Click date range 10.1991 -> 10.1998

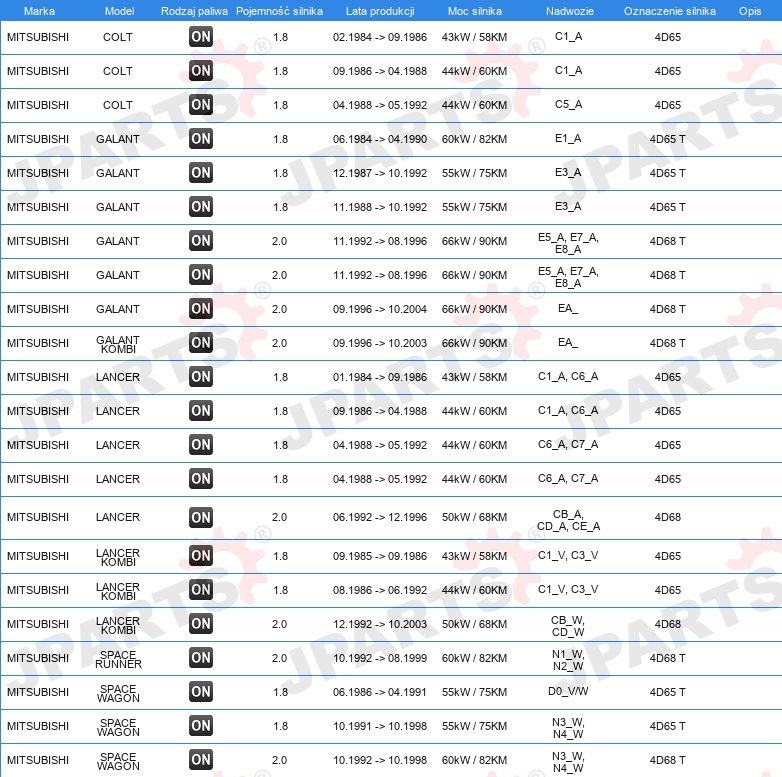click(x=380, y=726)
